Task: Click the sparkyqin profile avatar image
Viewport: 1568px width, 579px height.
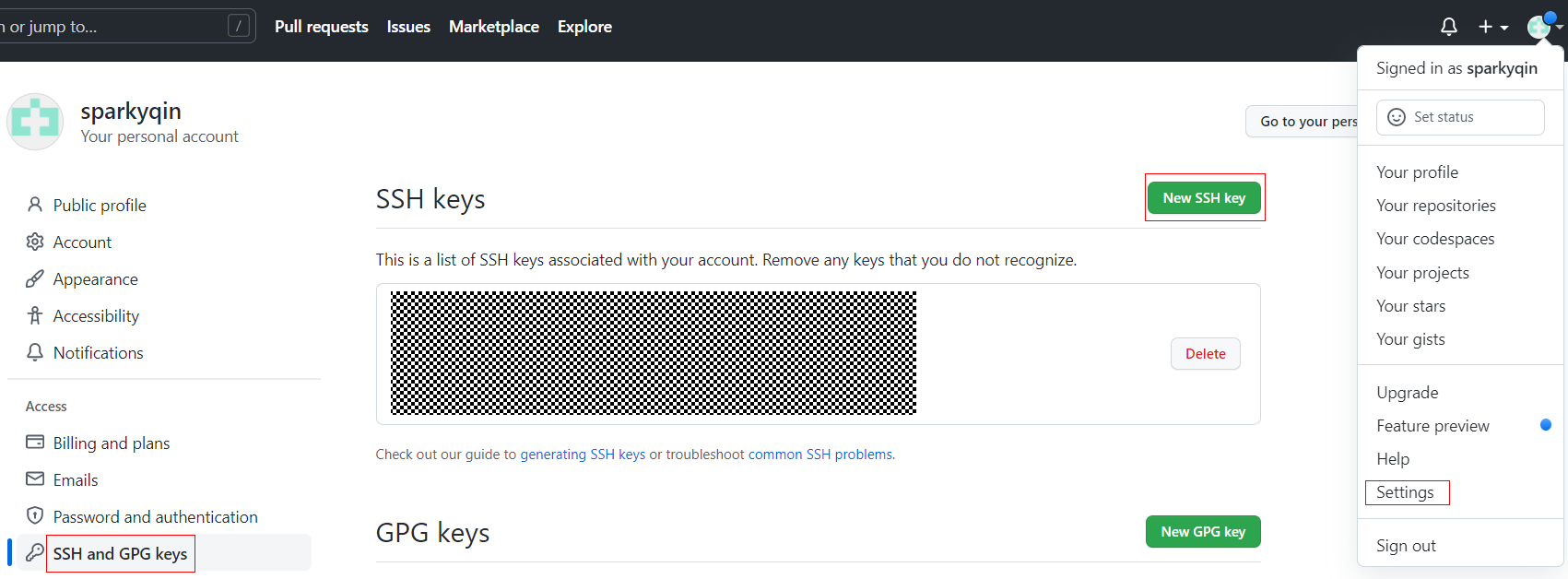Action: click(x=35, y=122)
